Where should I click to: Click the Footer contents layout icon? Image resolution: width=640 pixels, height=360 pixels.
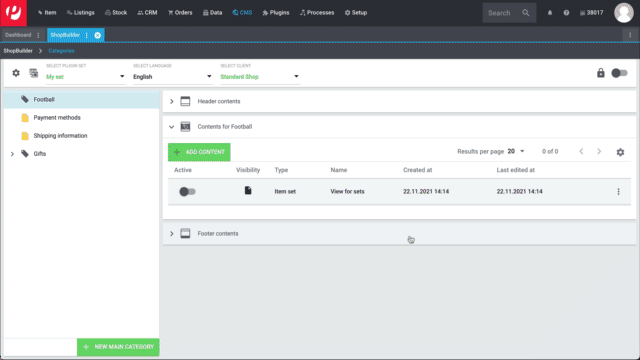click(185, 233)
